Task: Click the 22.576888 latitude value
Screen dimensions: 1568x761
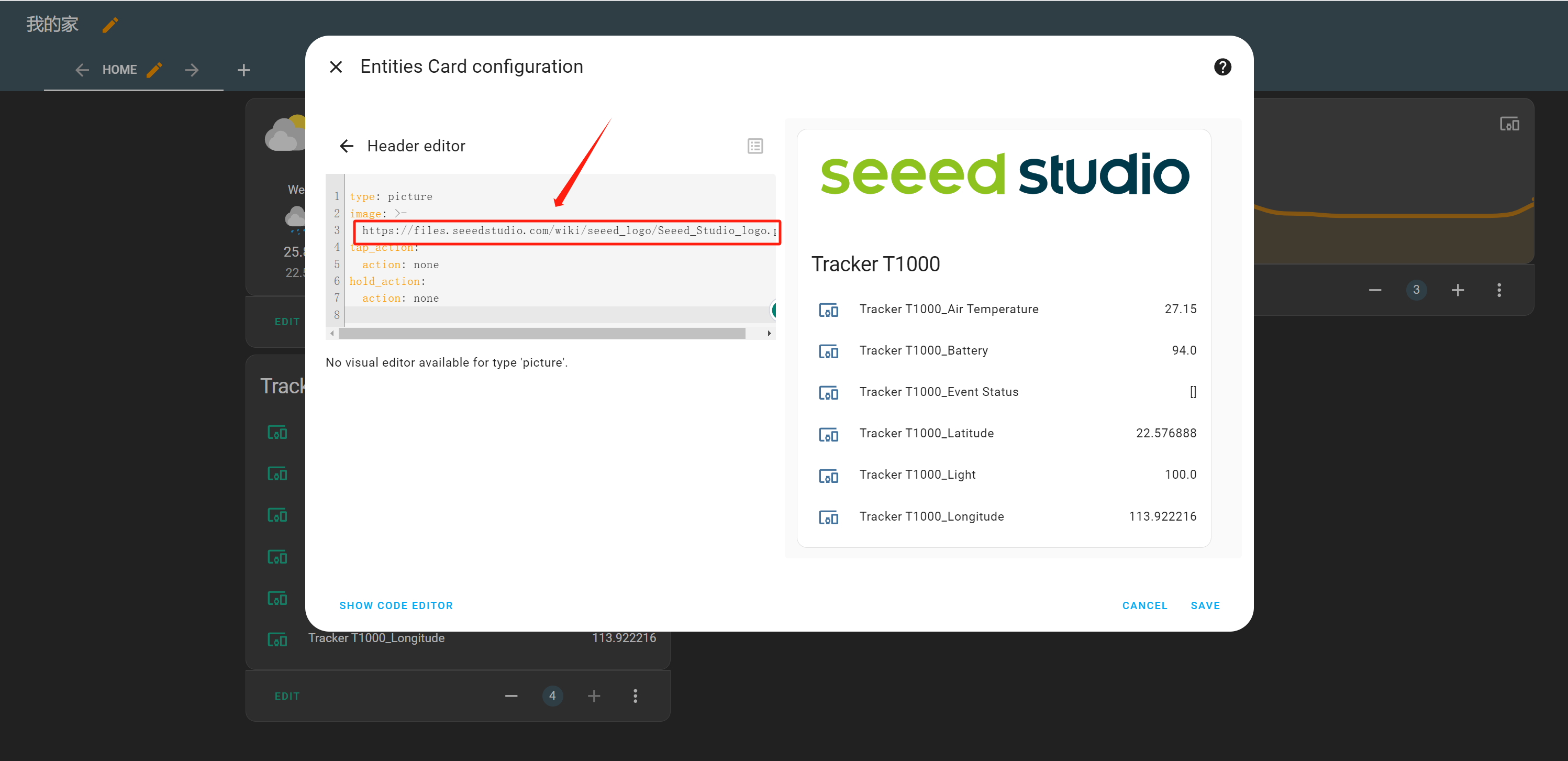Action: point(1165,434)
